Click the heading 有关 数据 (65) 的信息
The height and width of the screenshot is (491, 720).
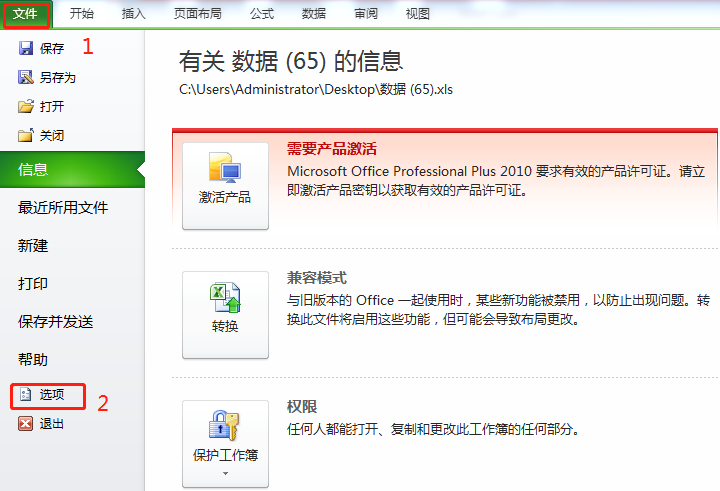point(291,61)
